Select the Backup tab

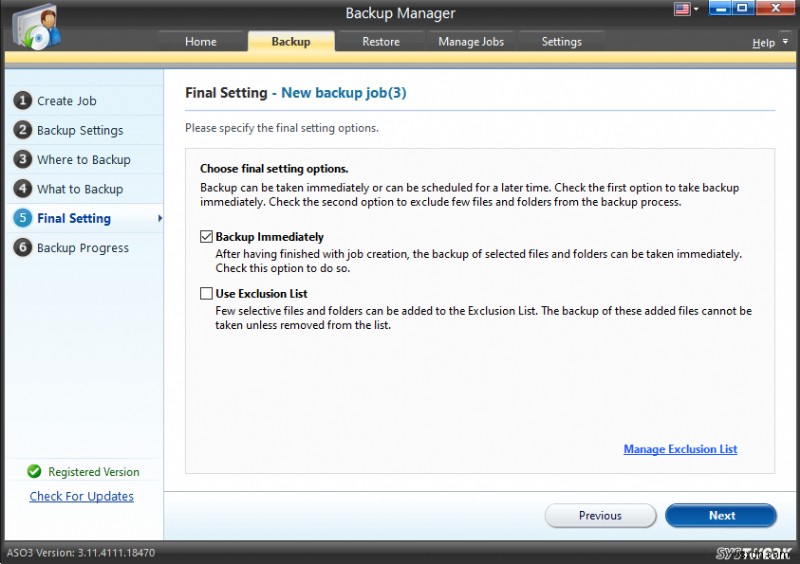pos(291,41)
